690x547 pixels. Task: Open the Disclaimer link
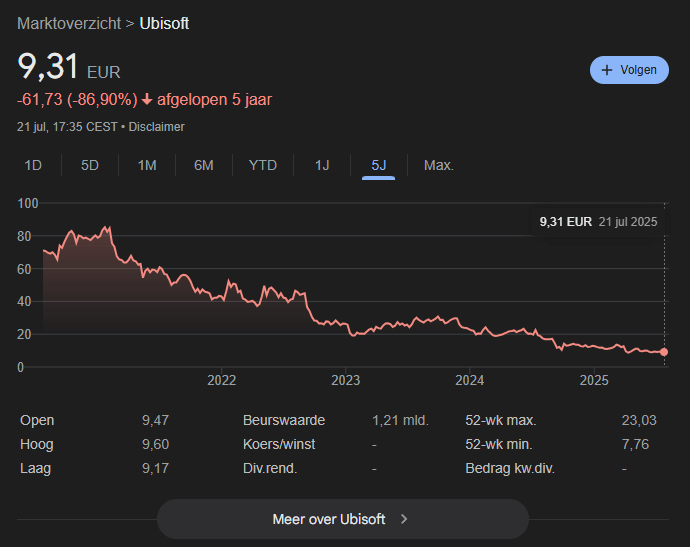(x=156, y=127)
